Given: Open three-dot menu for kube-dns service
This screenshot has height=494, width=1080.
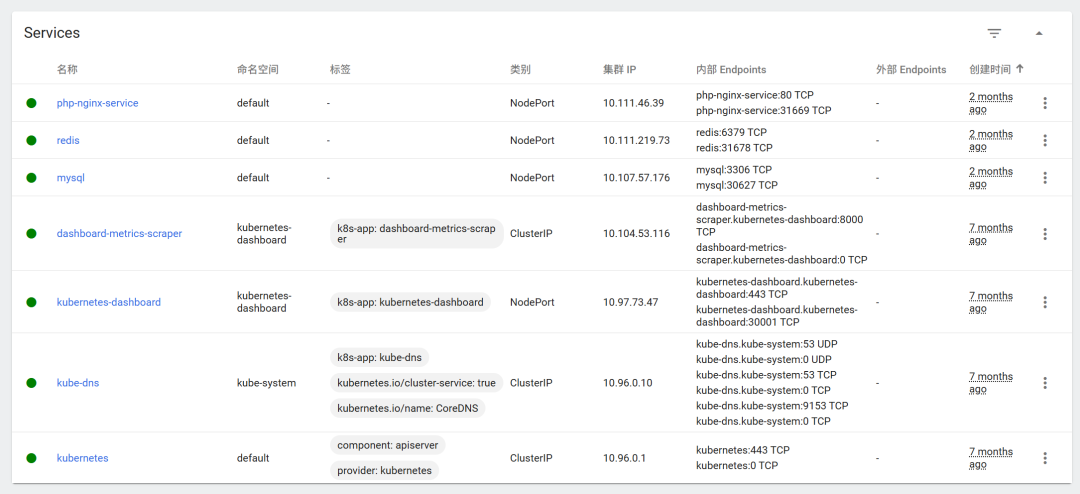Looking at the screenshot, I should (x=1045, y=382).
